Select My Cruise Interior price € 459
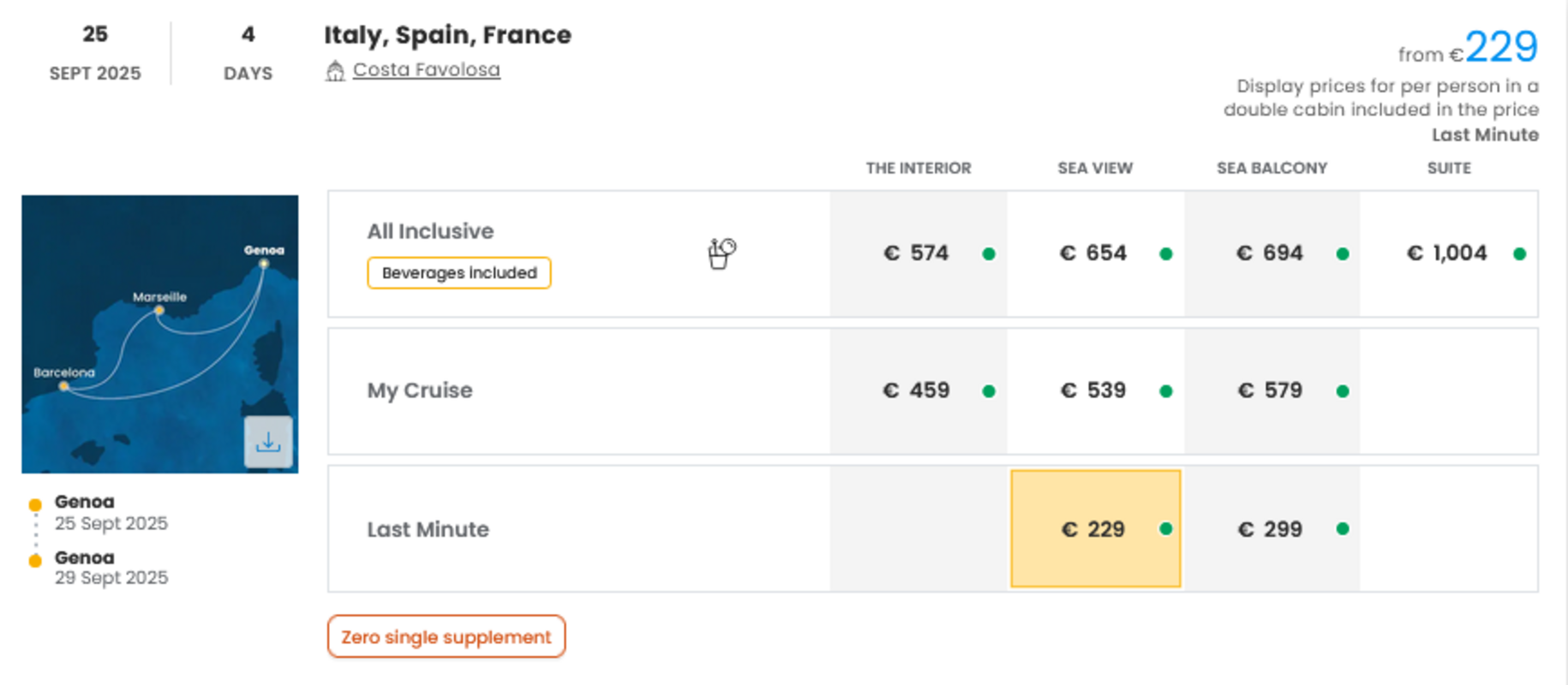1568x685 pixels. click(919, 390)
